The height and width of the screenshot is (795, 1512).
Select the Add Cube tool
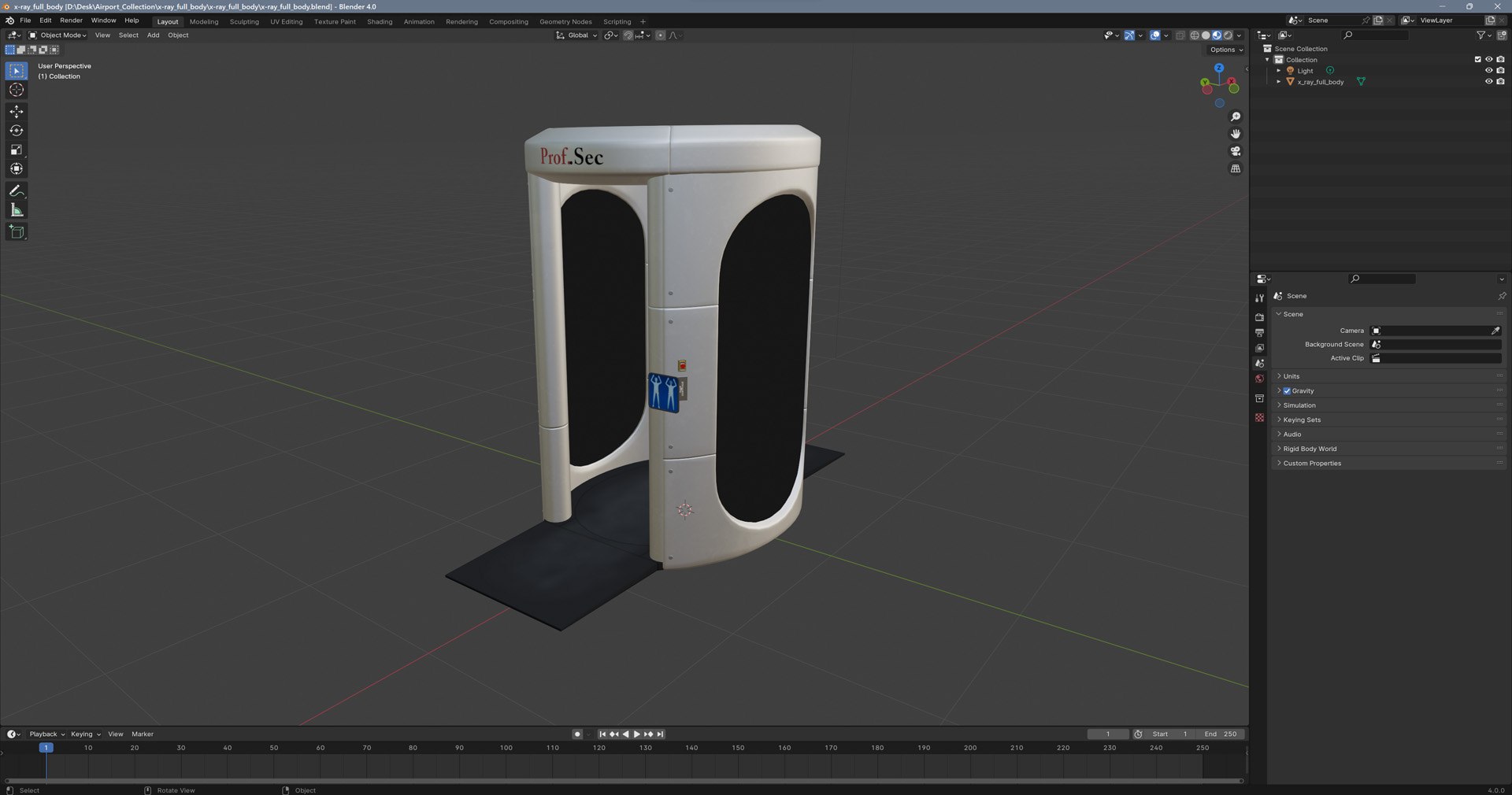click(17, 231)
